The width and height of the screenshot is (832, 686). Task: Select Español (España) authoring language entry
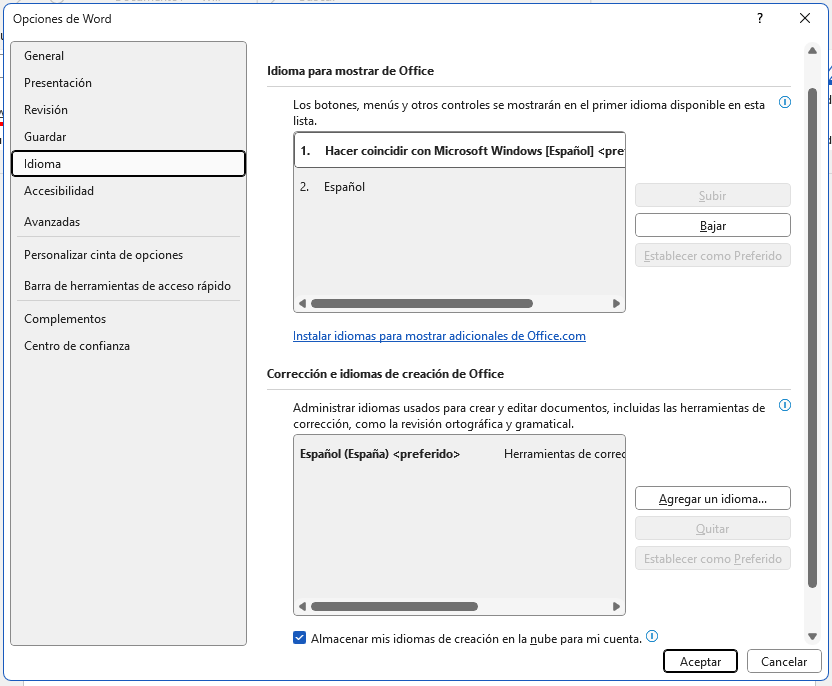click(380, 454)
